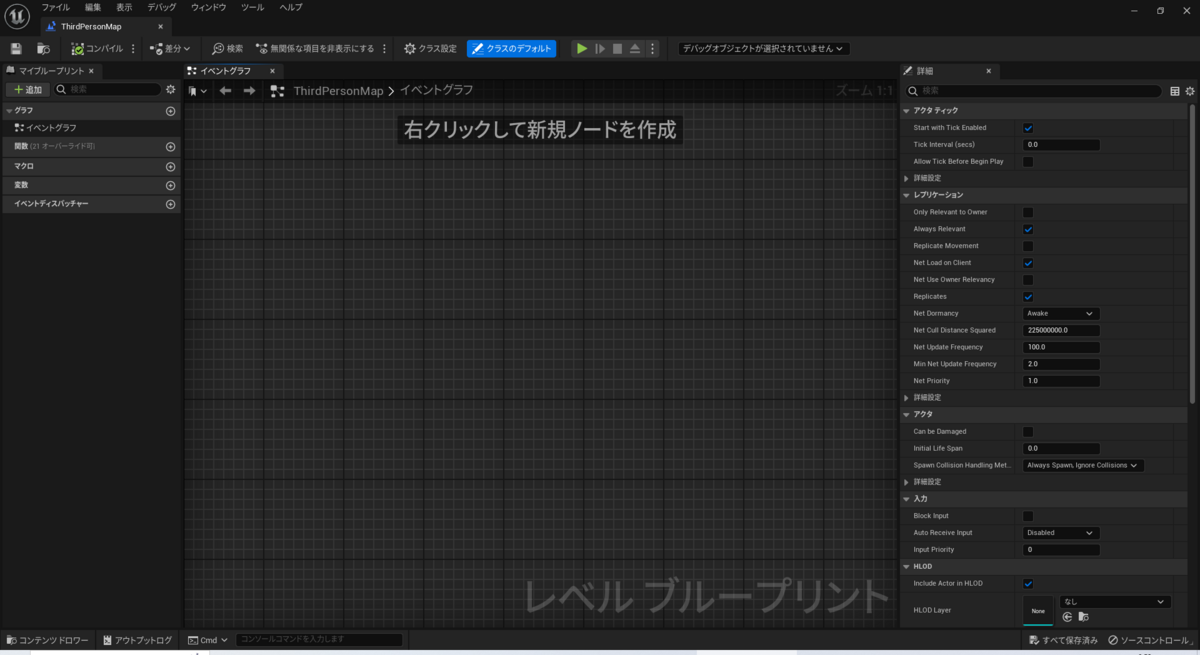Toggle details panel property matrix grid icon
The height and width of the screenshot is (655, 1200).
pos(1175,91)
